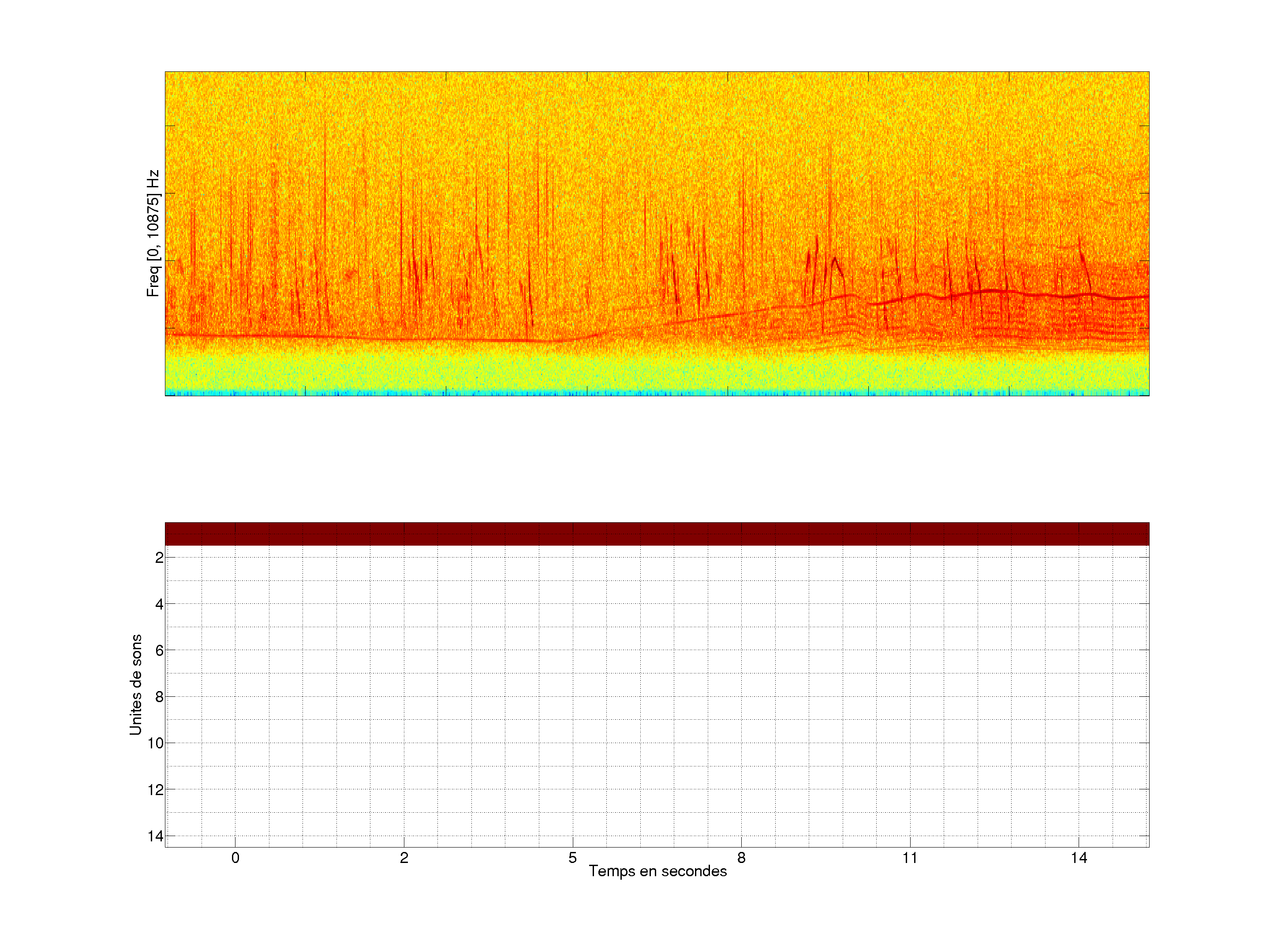Click y-axis tick label '10' of lower plot
This screenshot has width=1270, height=952.
[156, 744]
